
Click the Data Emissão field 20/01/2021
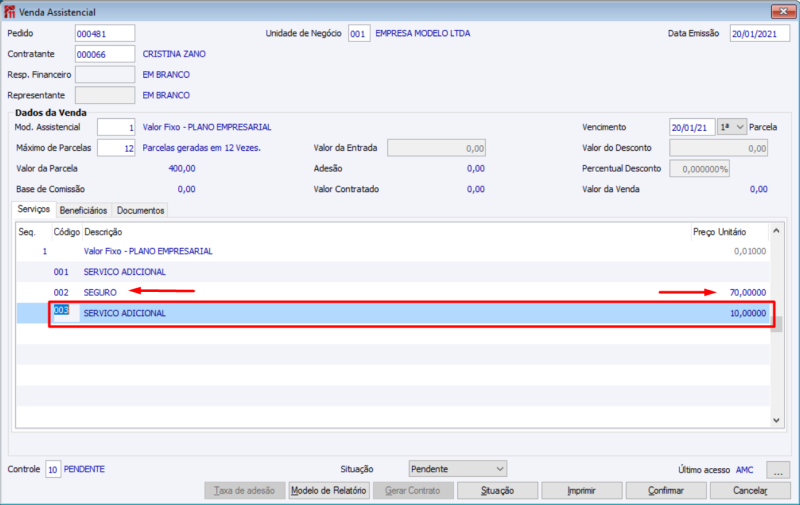point(760,34)
